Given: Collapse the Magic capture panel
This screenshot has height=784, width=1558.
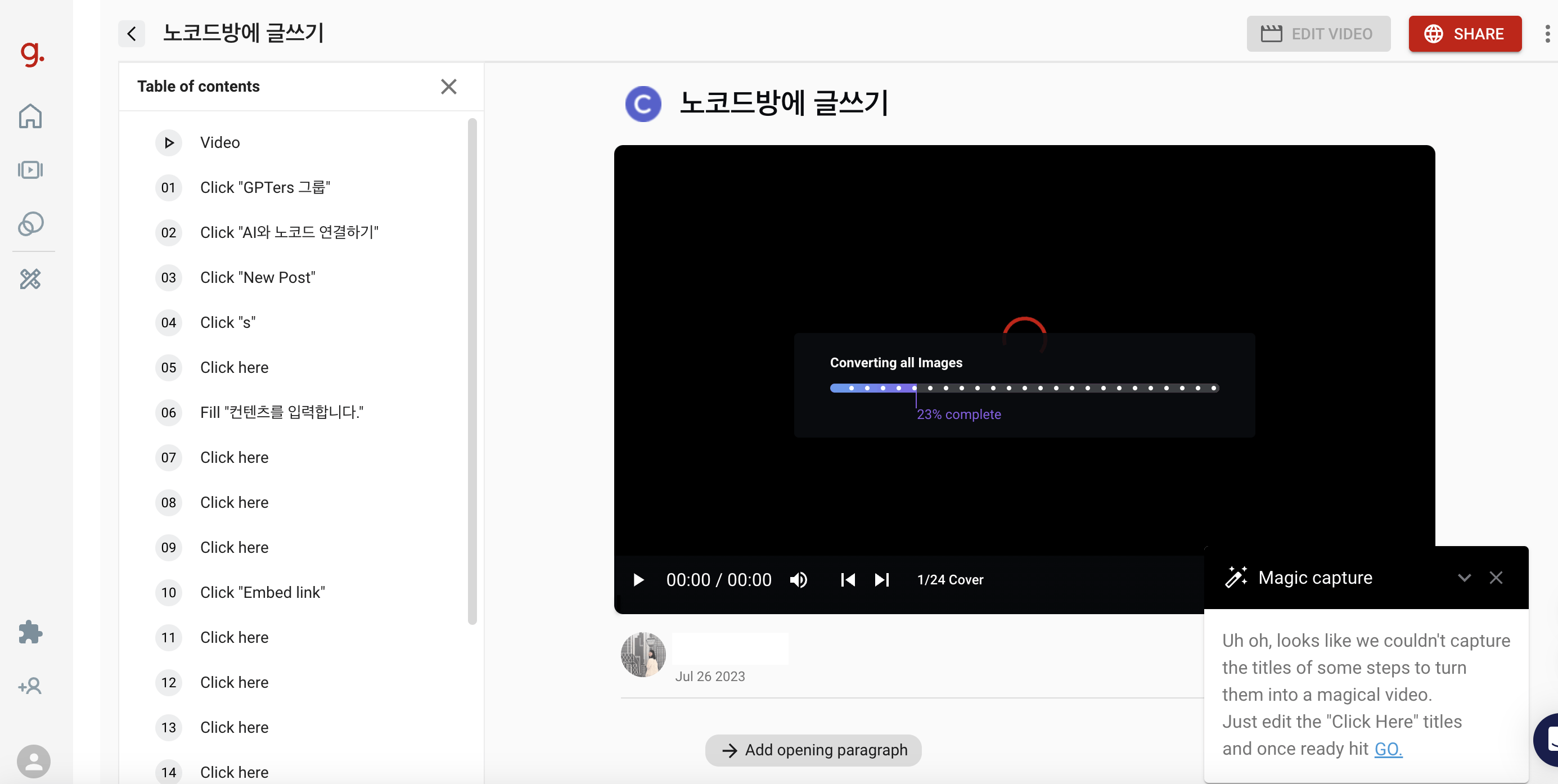Looking at the screenshot, I should click(x=1464, y=578).
